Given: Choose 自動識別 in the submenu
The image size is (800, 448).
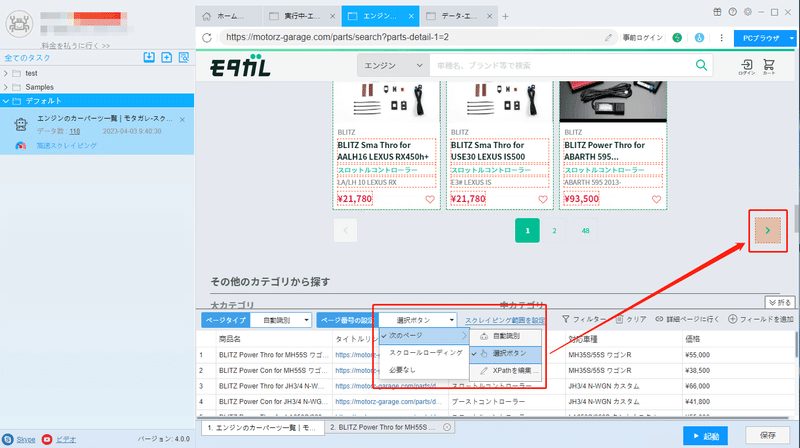Looking at the screenshot, I should [x=506, y=336].
